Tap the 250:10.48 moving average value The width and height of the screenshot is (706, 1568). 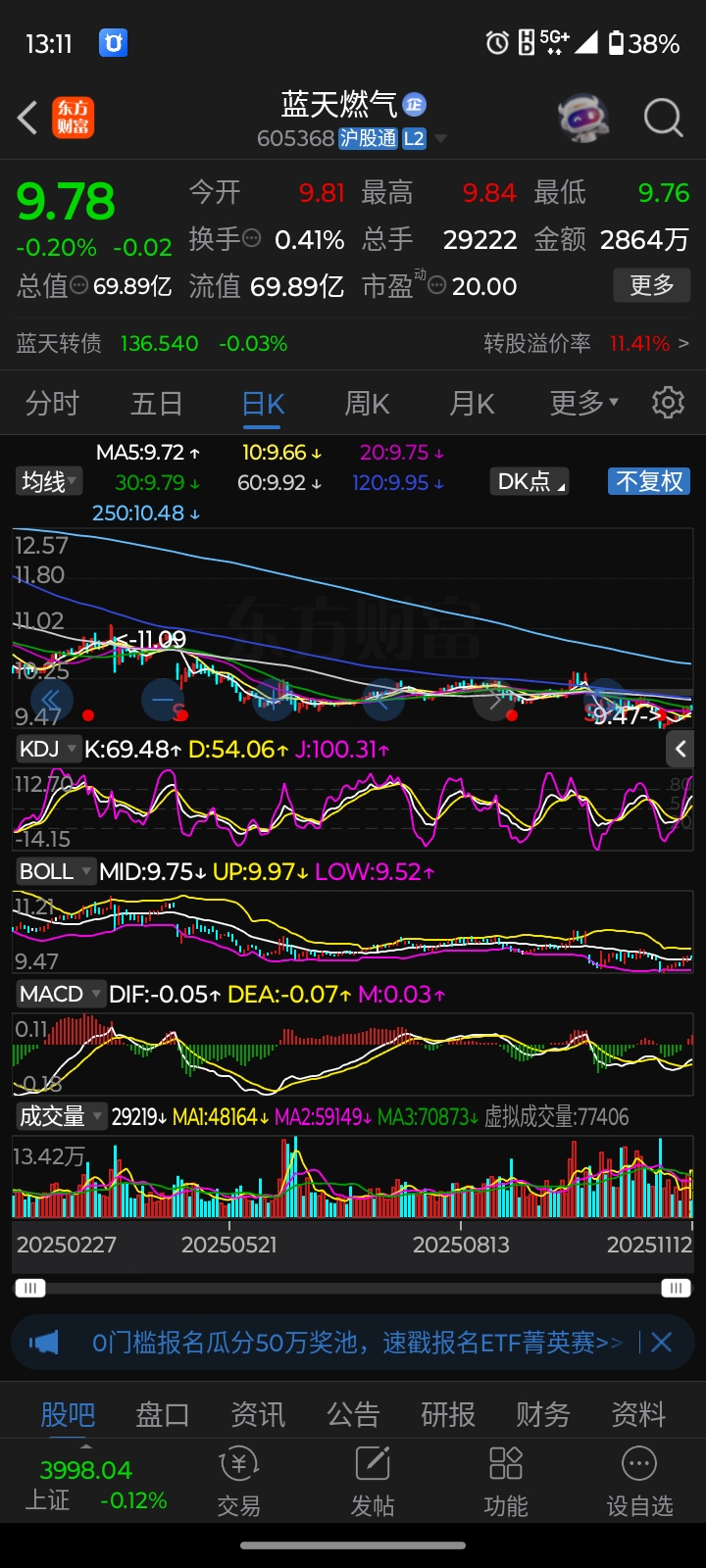(145, 513)
